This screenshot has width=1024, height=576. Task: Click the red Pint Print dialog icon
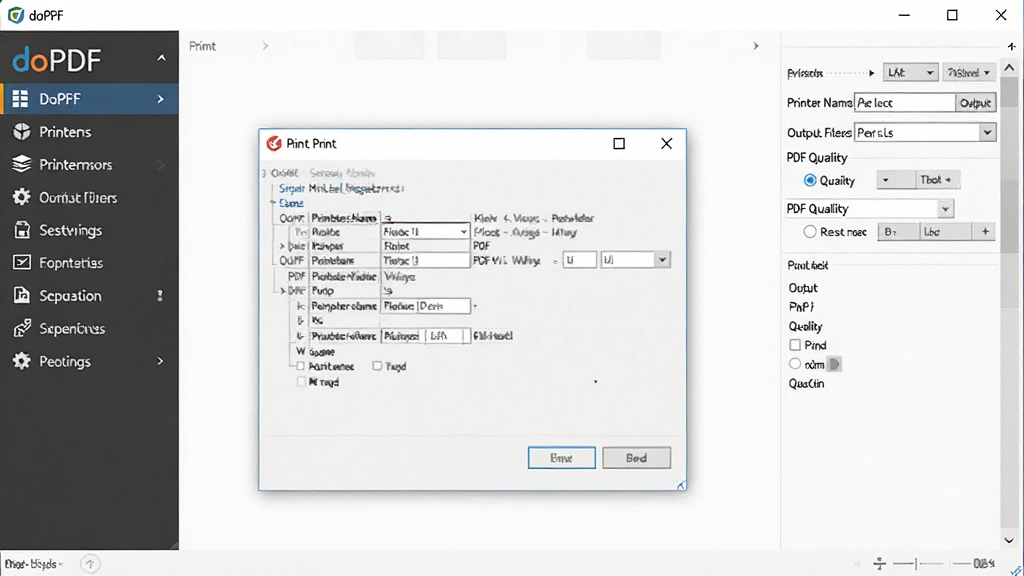click(274, 143)
